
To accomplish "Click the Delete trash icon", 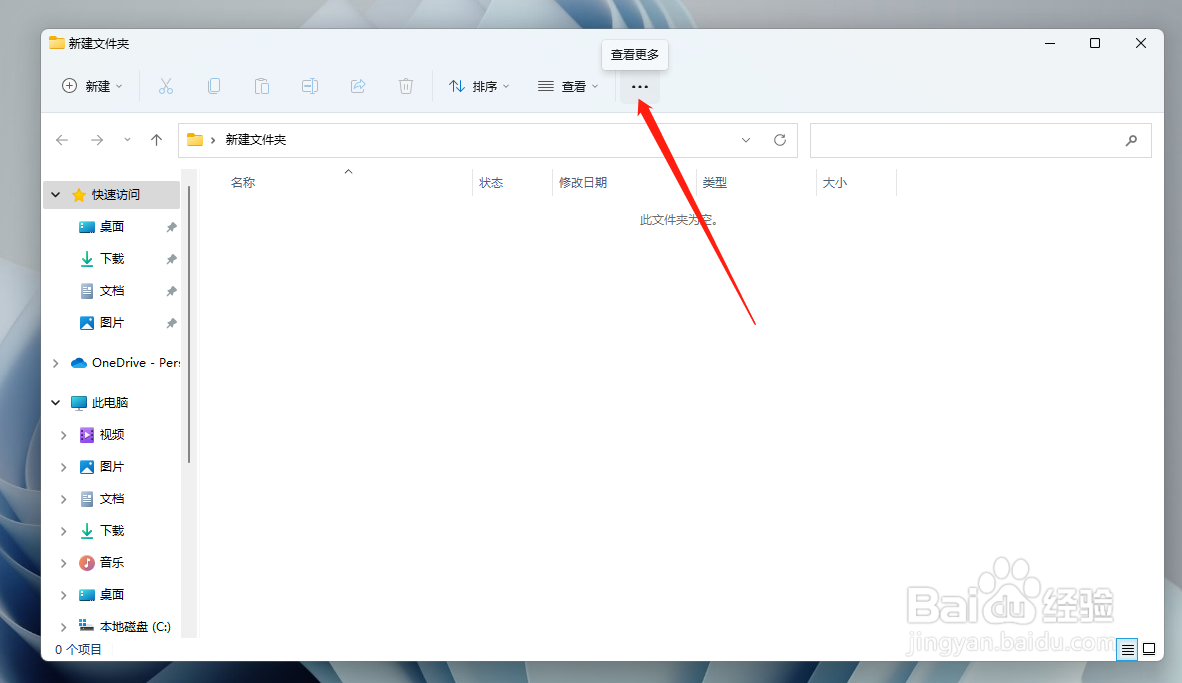I will tap(406, 87).
